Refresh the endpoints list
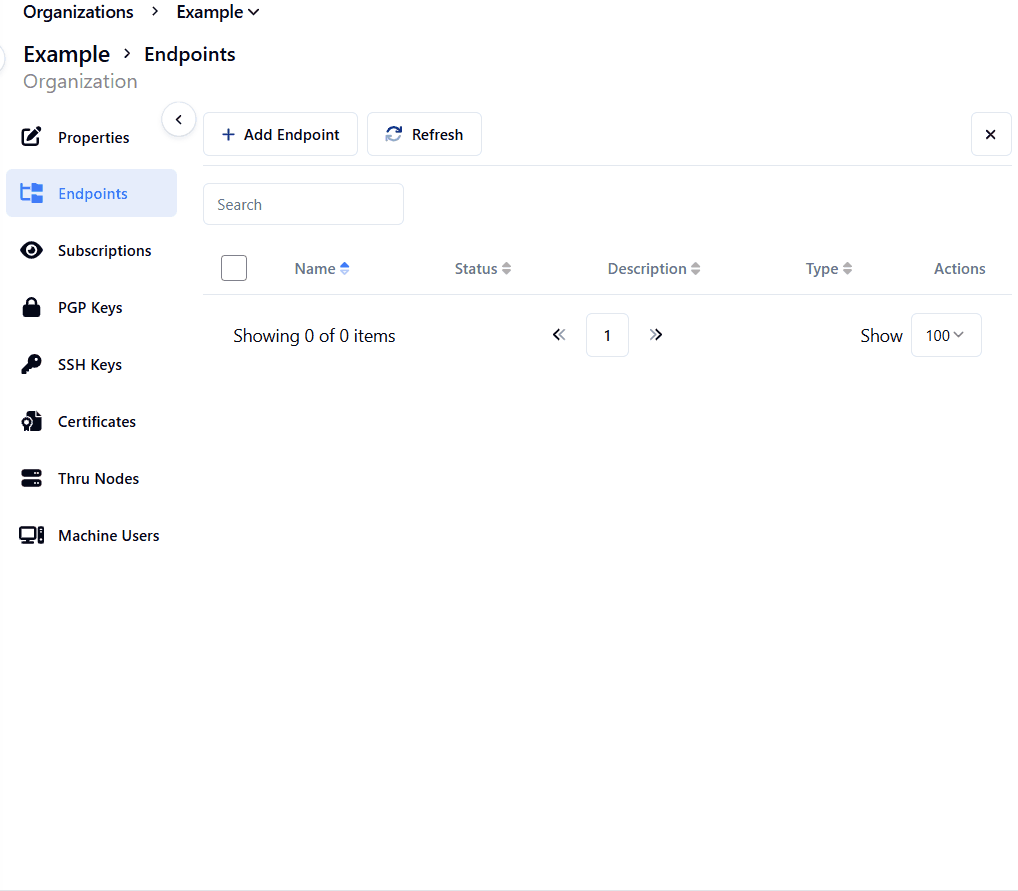The height and width of the screenshot is (891, 1018). click(x=424, y=134)
